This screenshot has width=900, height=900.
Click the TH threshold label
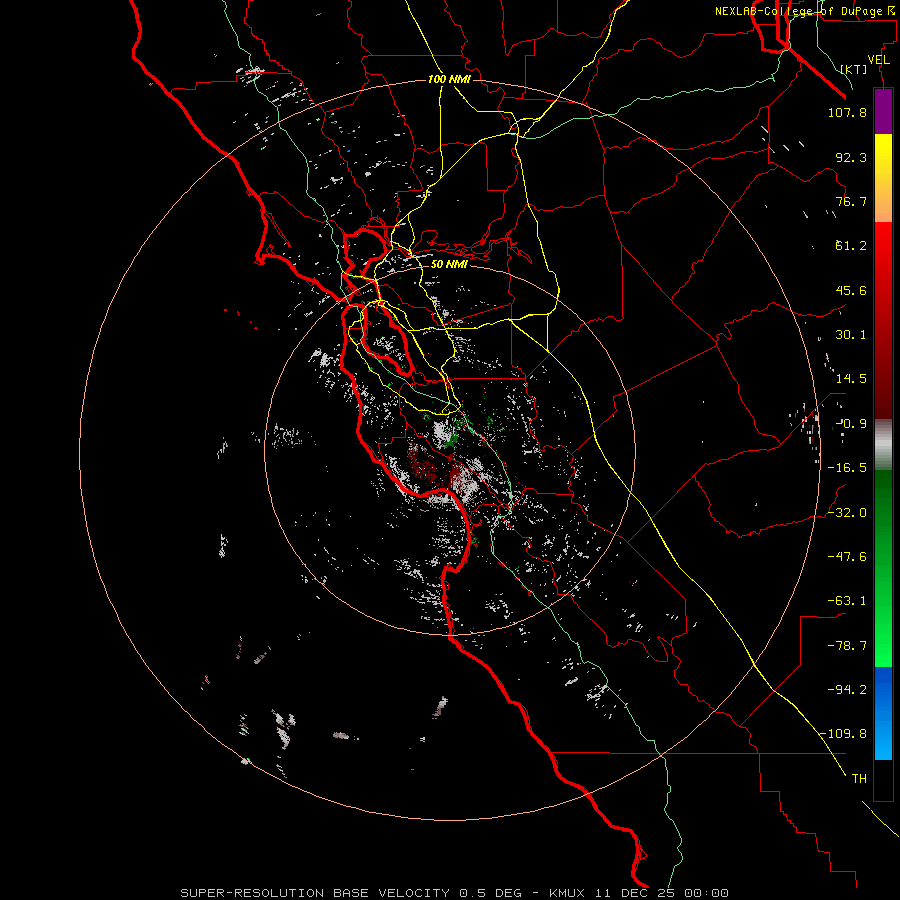859,779
